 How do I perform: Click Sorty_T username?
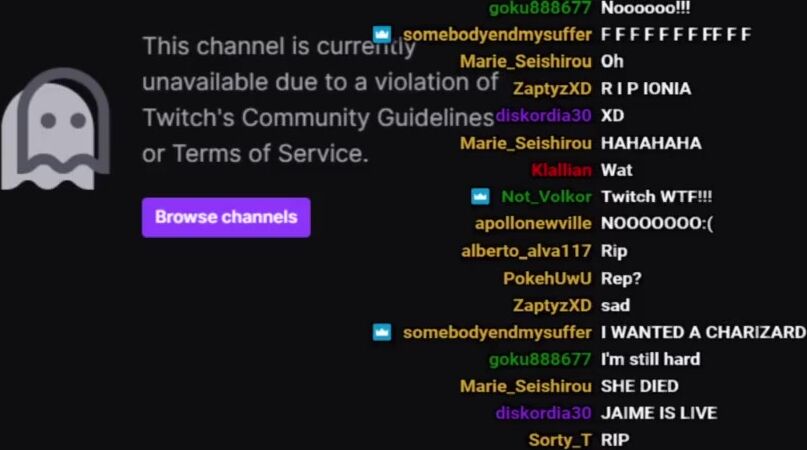pyautogui.click(x=560, y=440)
